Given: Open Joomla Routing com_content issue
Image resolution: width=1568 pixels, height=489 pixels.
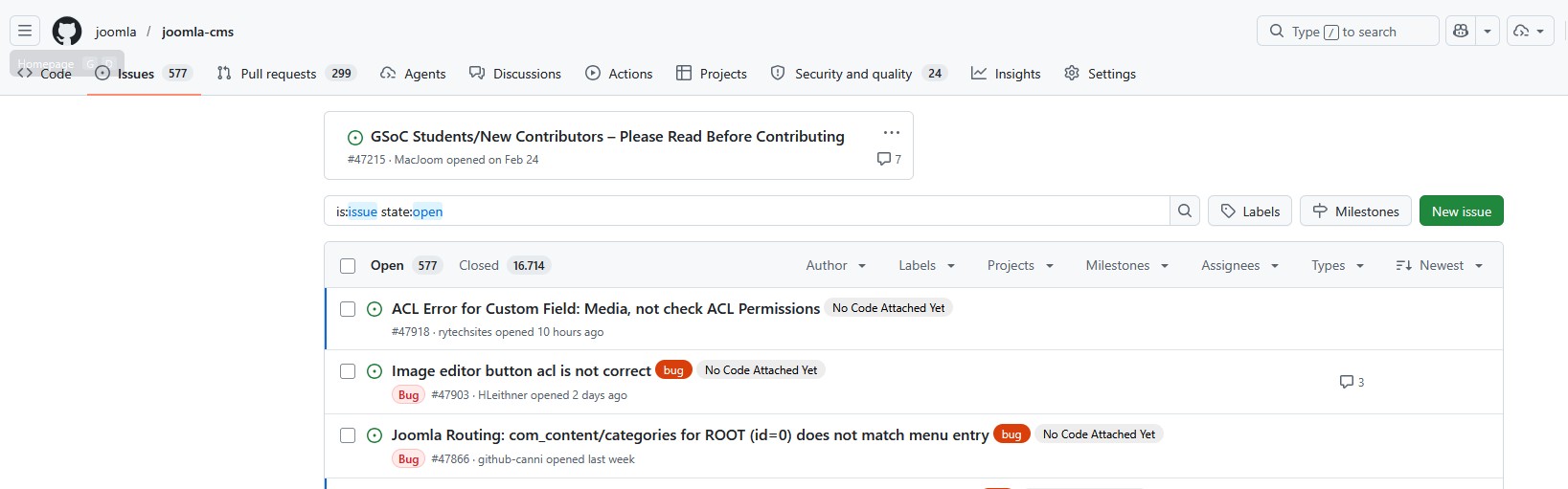Looking at the screenshot, I should coord(690,435).
